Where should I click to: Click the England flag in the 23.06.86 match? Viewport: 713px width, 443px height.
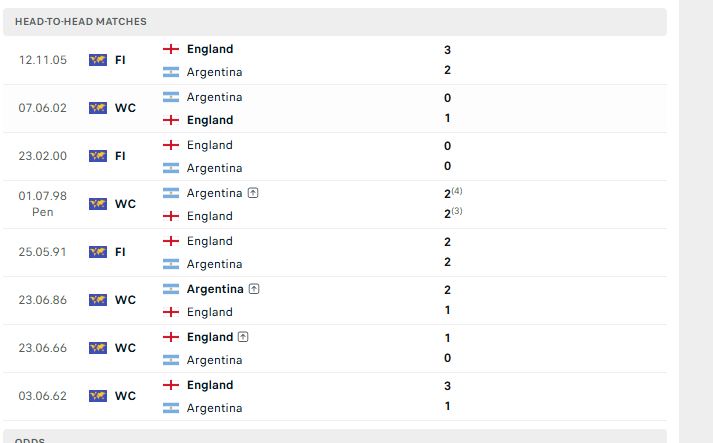click(171, 312)
